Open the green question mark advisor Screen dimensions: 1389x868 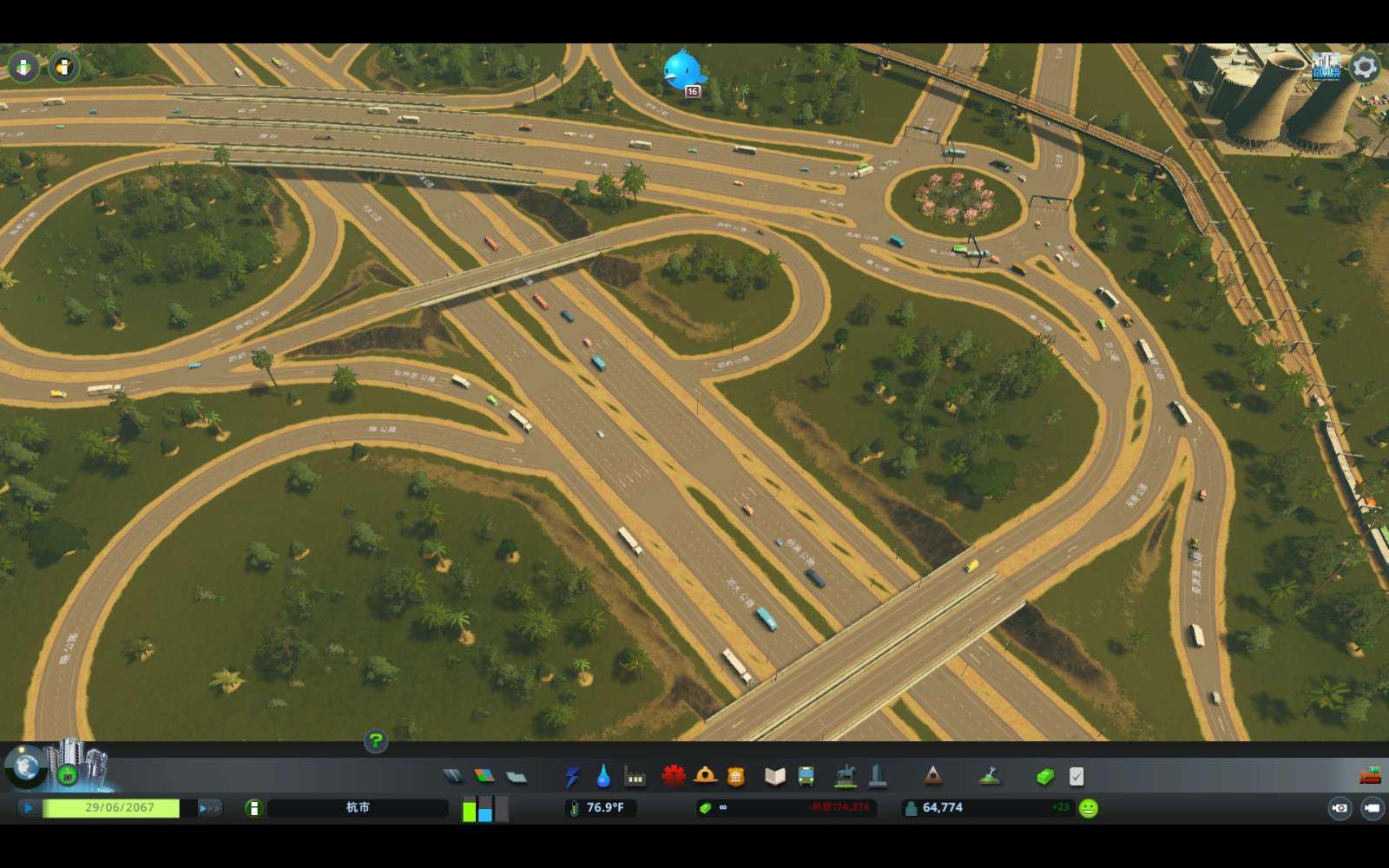pyautogui.click(x=376, y=741)
